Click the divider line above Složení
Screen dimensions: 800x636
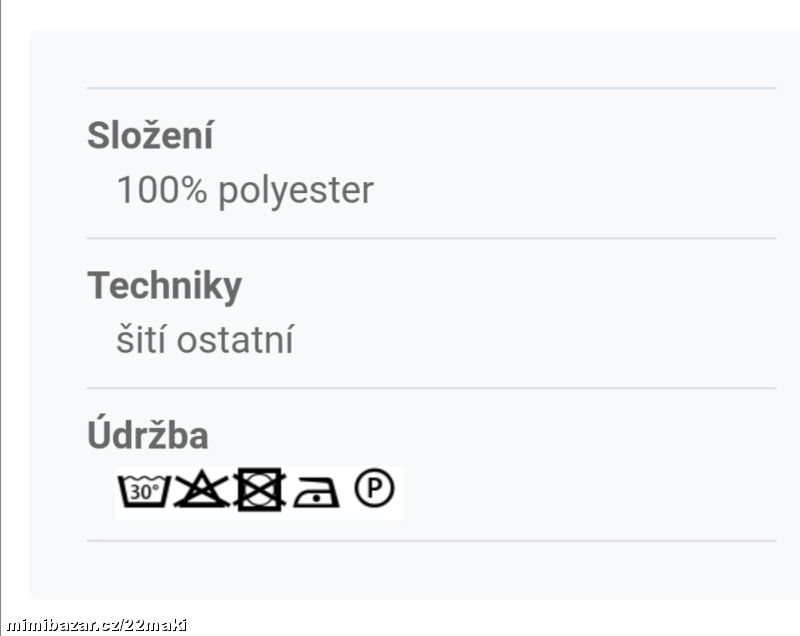click(431, 88)
